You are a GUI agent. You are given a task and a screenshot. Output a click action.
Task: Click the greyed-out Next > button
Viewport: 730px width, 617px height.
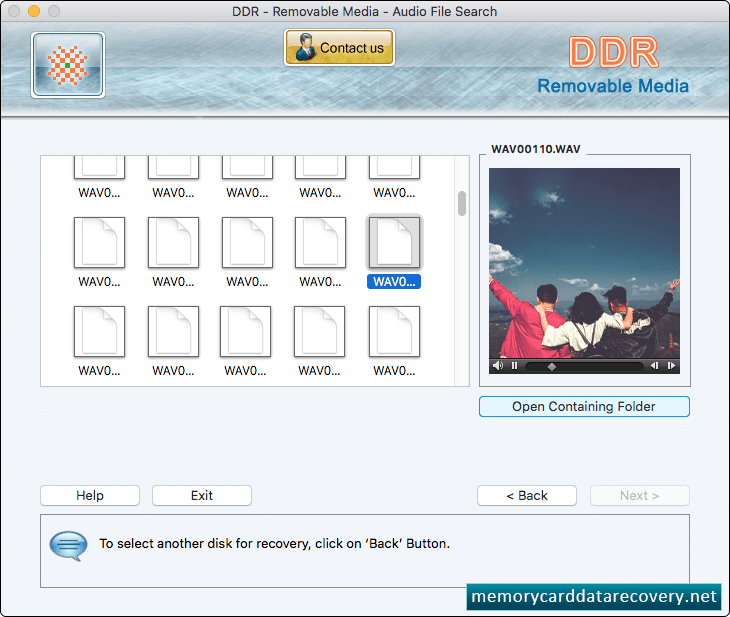(640, 495)
